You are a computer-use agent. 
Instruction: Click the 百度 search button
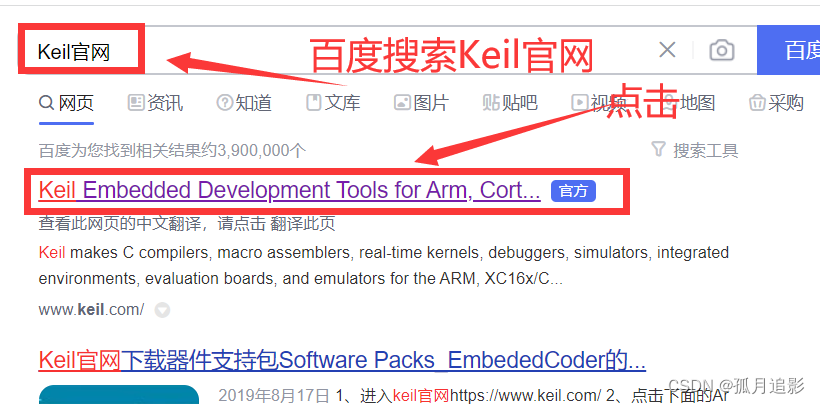tap(789, 51)
